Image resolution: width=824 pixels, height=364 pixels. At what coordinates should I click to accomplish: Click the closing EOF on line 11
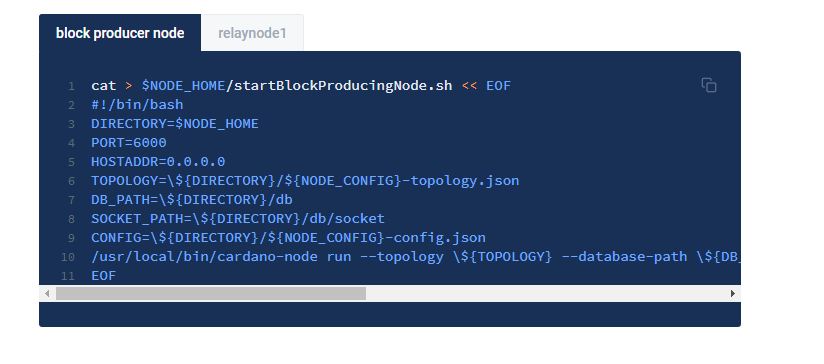104,275
